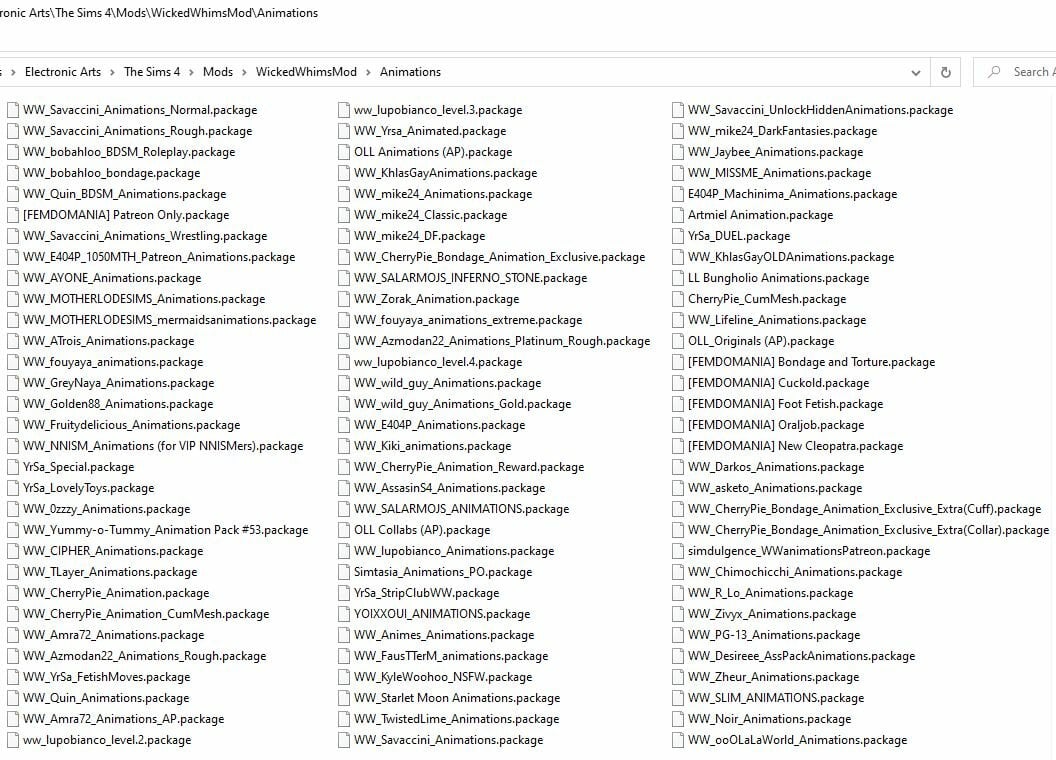Select the WW_Yrsa_Animated.package document icon

346,131
